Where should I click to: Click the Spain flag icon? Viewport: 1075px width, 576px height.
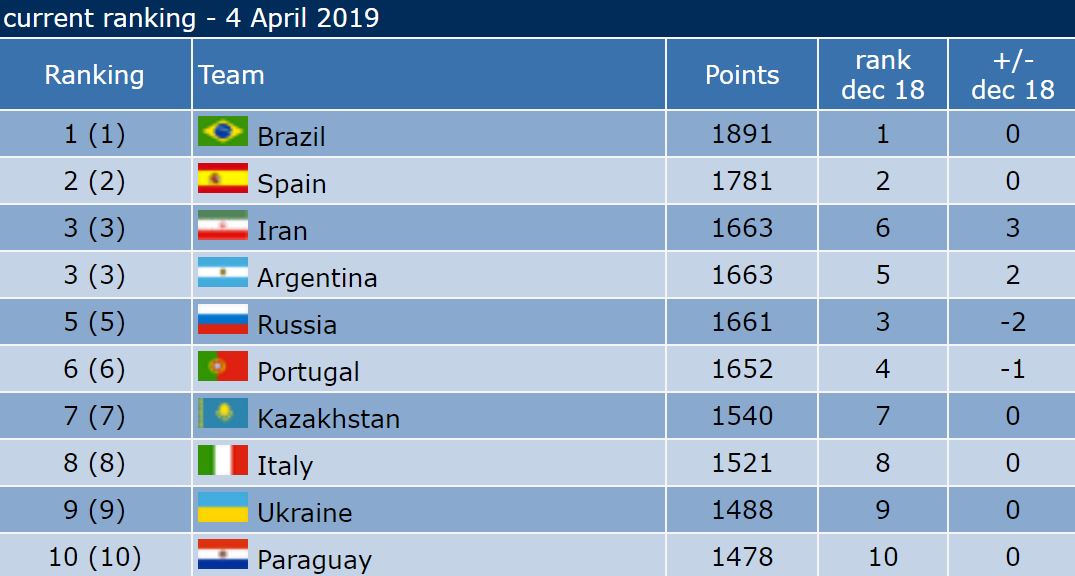[x=223, y=178]
